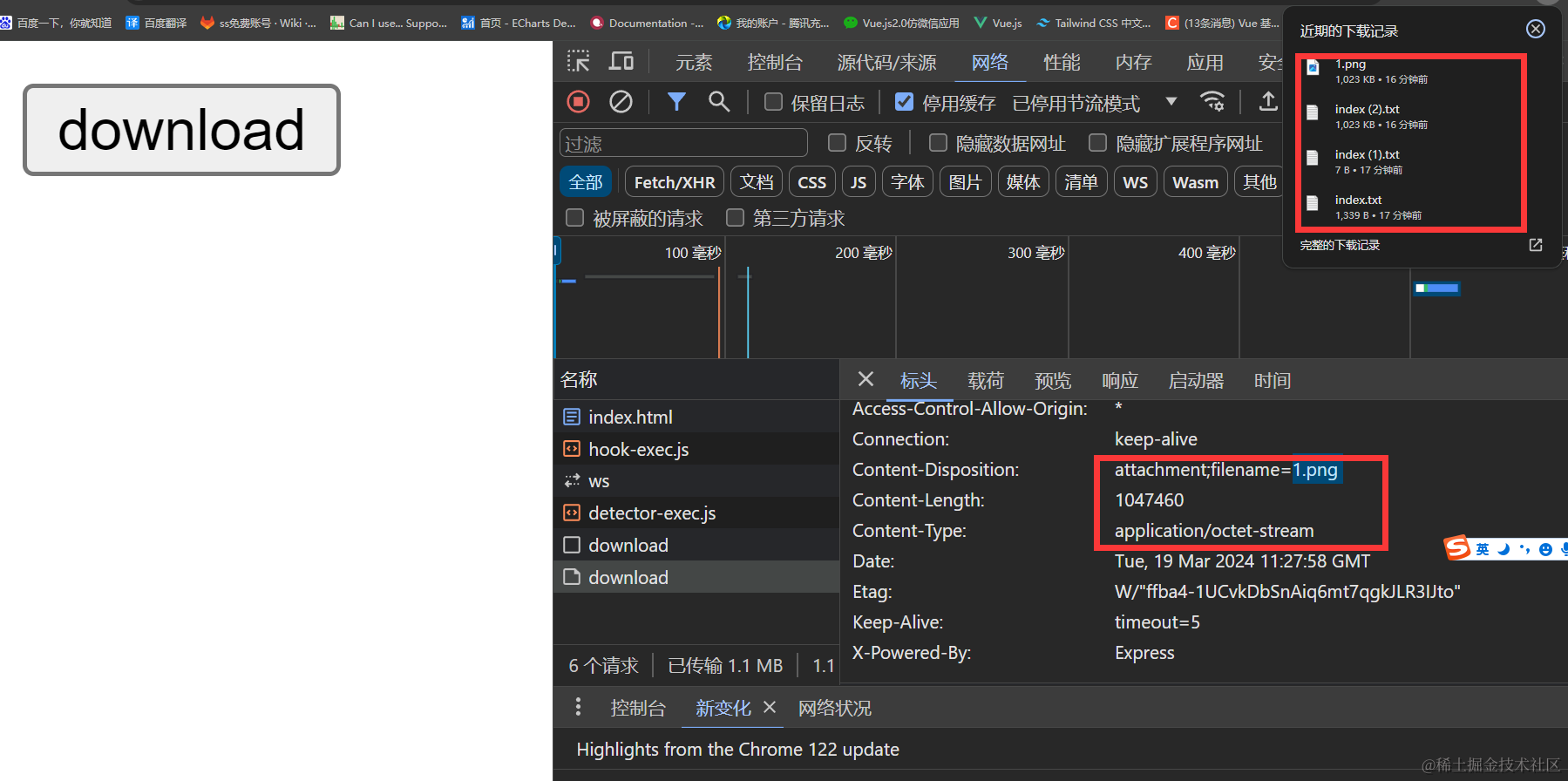Open index.txt download entry
1568x781 pixels.
point(1412,207)
